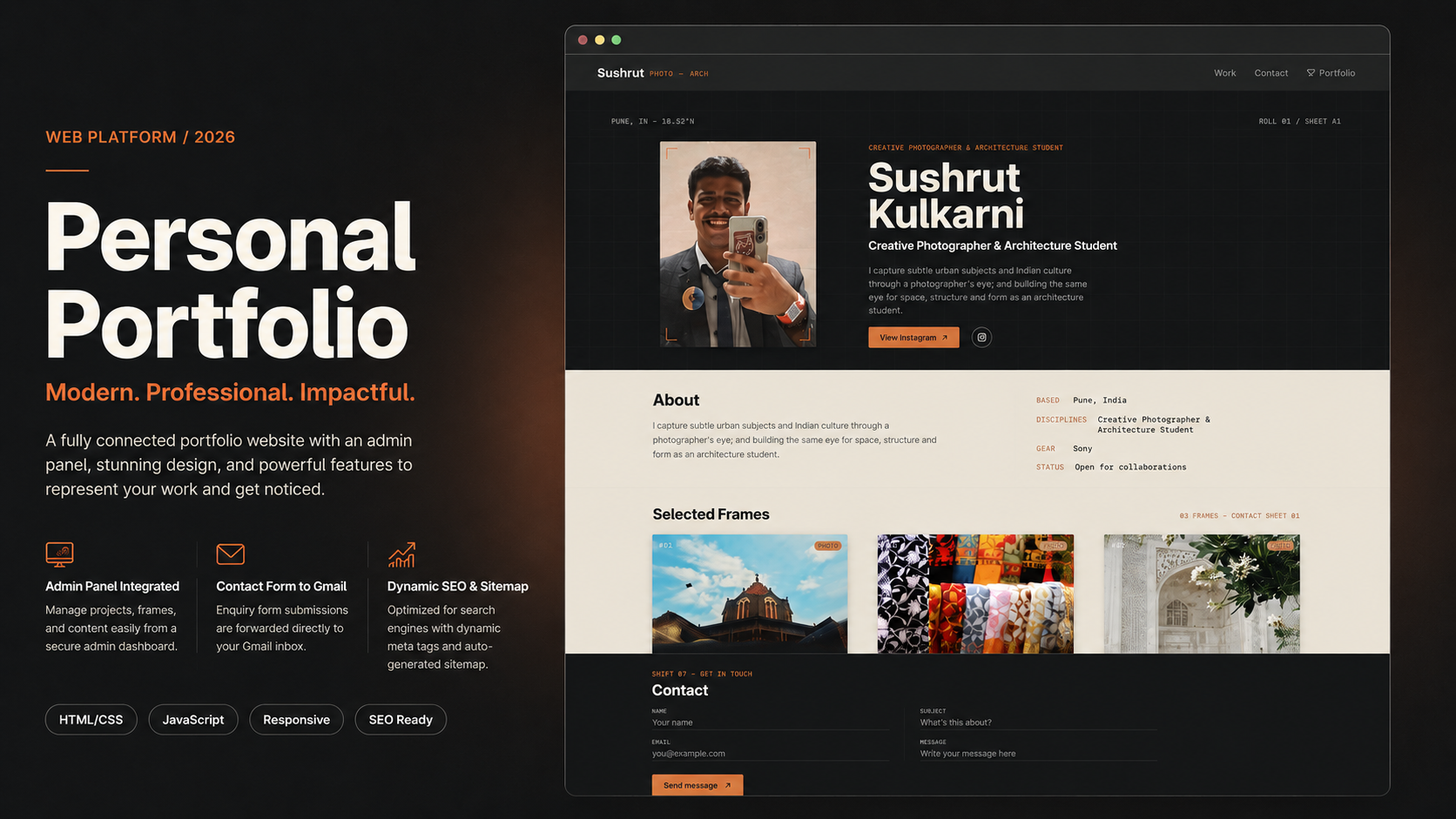Click the 'Modern. Professional. Impactful.' tagline
Image resolution: width=1456 pixels, height=819 pixels.
[230, 393]
